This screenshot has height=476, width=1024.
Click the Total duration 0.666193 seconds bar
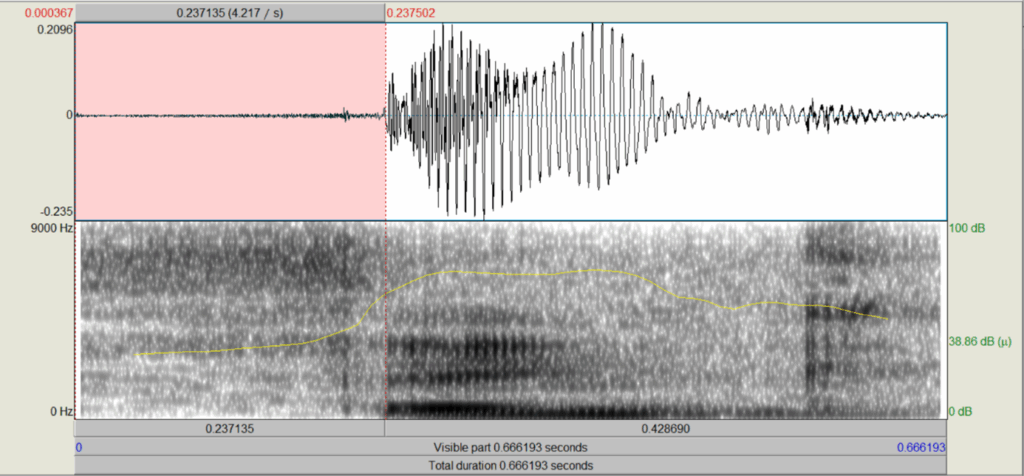tap(510, 465)
